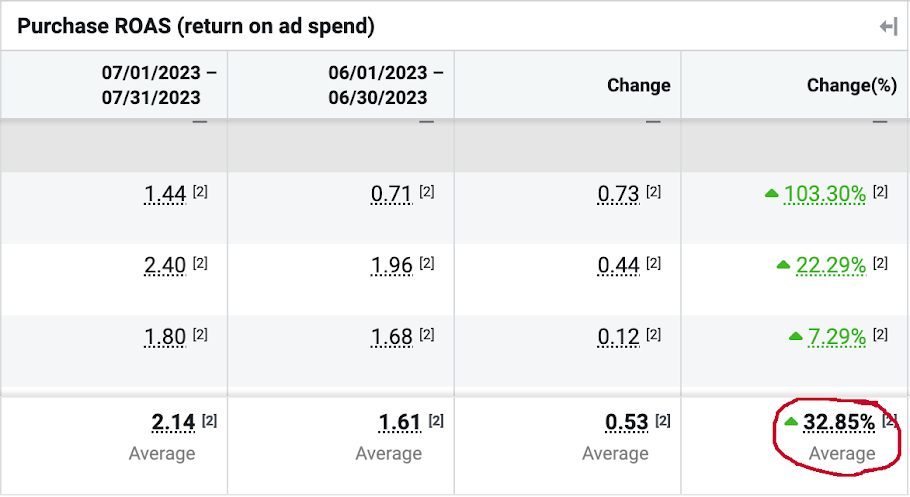Click the green up arrow beside 103.30%

771,194
